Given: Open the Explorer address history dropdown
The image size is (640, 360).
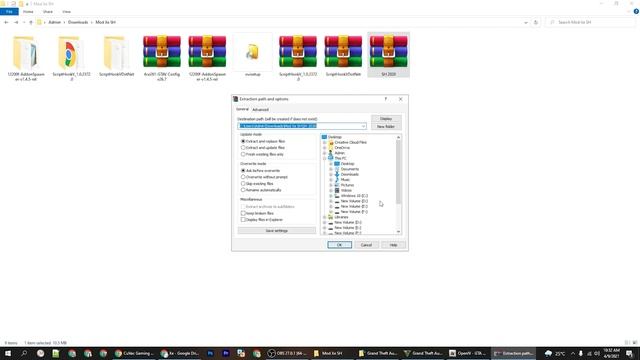Looking at the screenshot, I should pos(526,22).
